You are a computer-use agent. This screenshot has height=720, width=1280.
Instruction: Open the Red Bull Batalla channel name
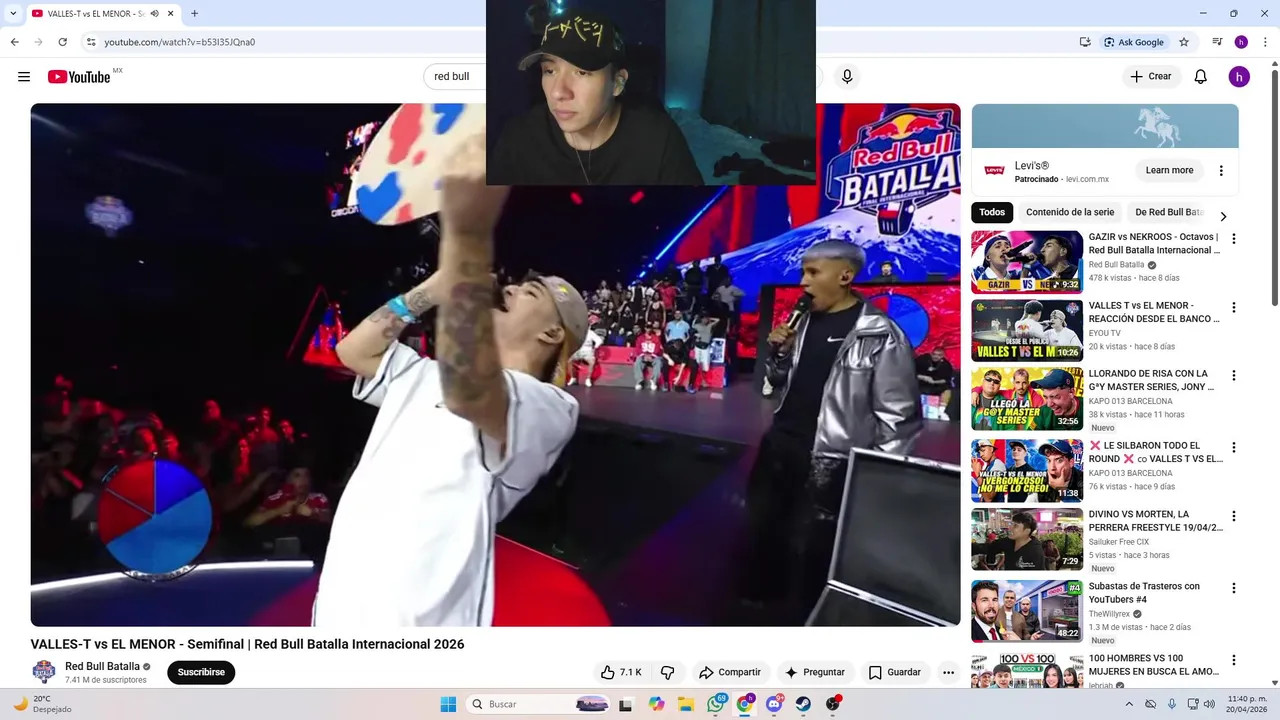click(x=103, y=666)
